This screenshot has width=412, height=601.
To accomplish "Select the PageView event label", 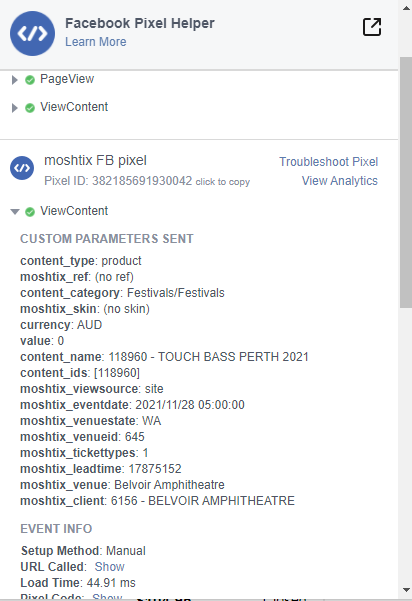I will (67, 79).
